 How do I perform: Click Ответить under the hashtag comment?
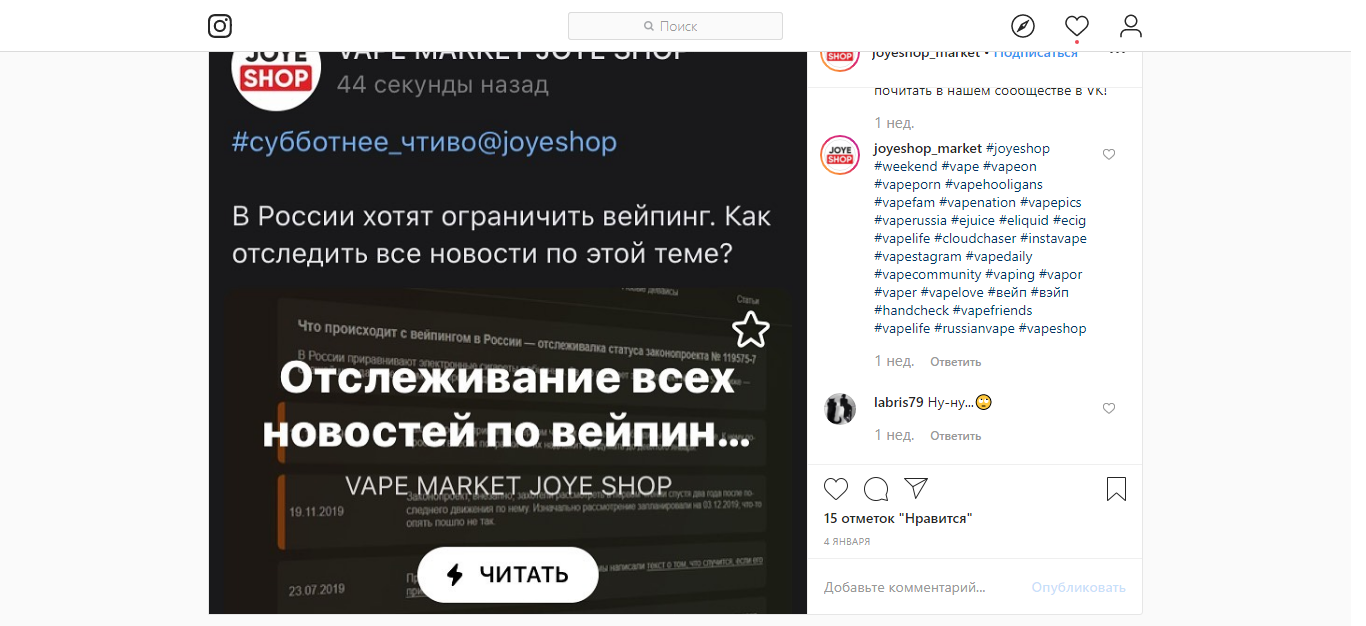tap(955, 362)
